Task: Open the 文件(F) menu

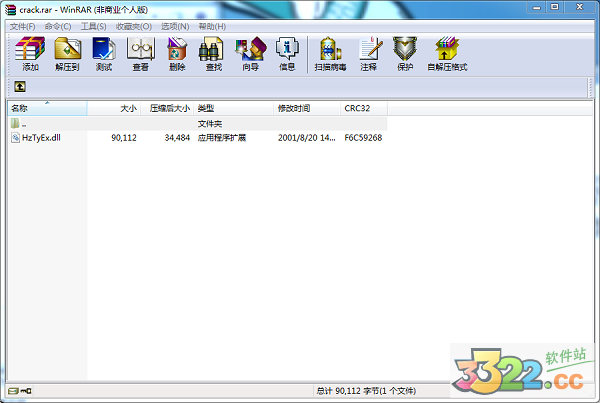Action: pyautogui.click(x=22, y=26)
